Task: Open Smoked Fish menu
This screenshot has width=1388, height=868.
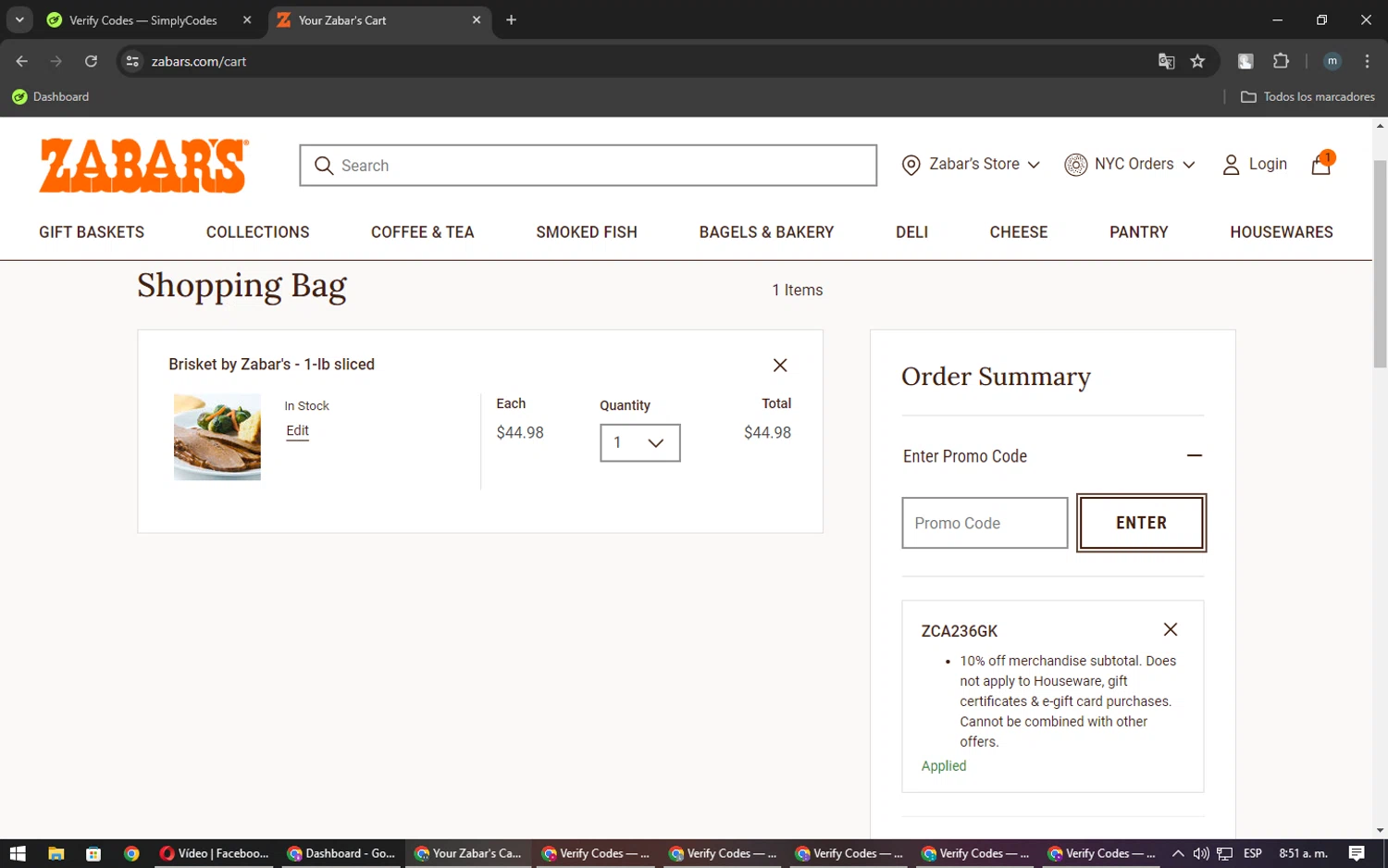Action: (x=587, y=232)
